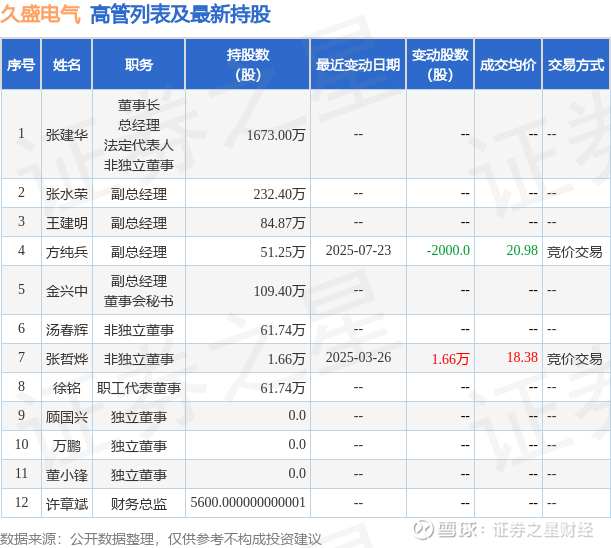Click the 84.87万 shareholding value
Screen dimensions: 611x548
tap(283, 223)
